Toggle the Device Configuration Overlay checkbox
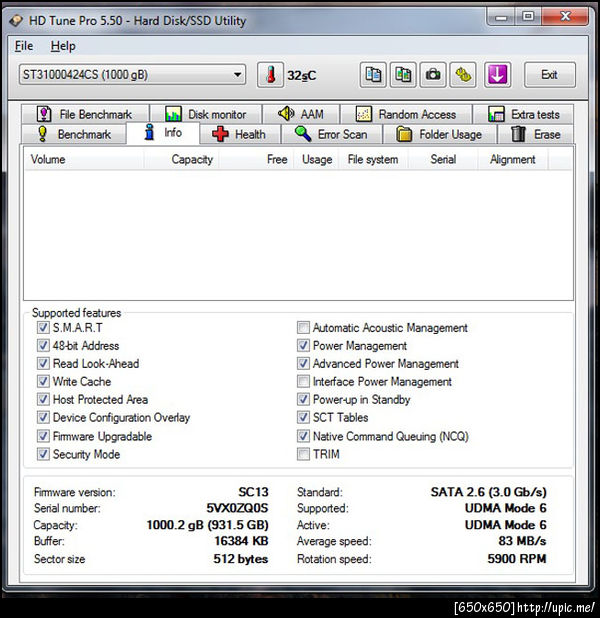Image resolution: width=600 pixels, height=618 pixels. (x=43, y=417)
